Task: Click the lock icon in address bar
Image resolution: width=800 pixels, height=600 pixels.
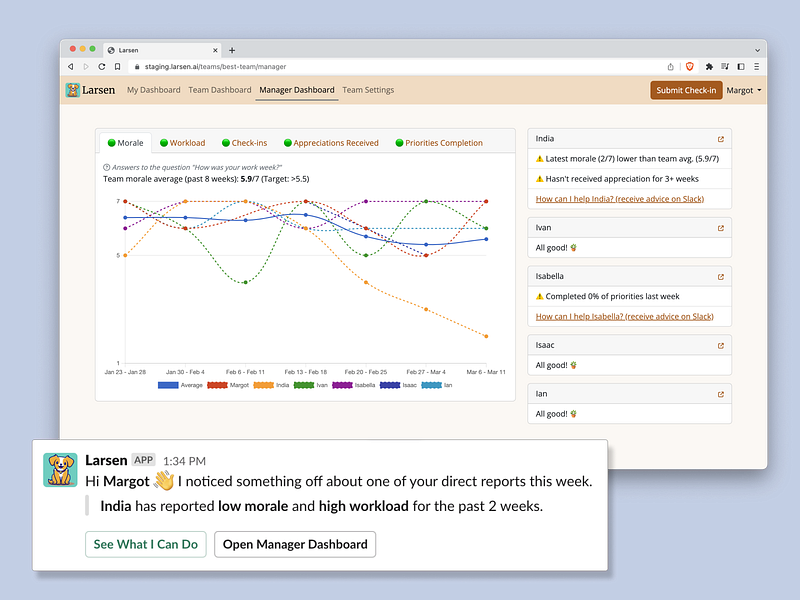Action: pyautogui.click(x=137, y=66)
